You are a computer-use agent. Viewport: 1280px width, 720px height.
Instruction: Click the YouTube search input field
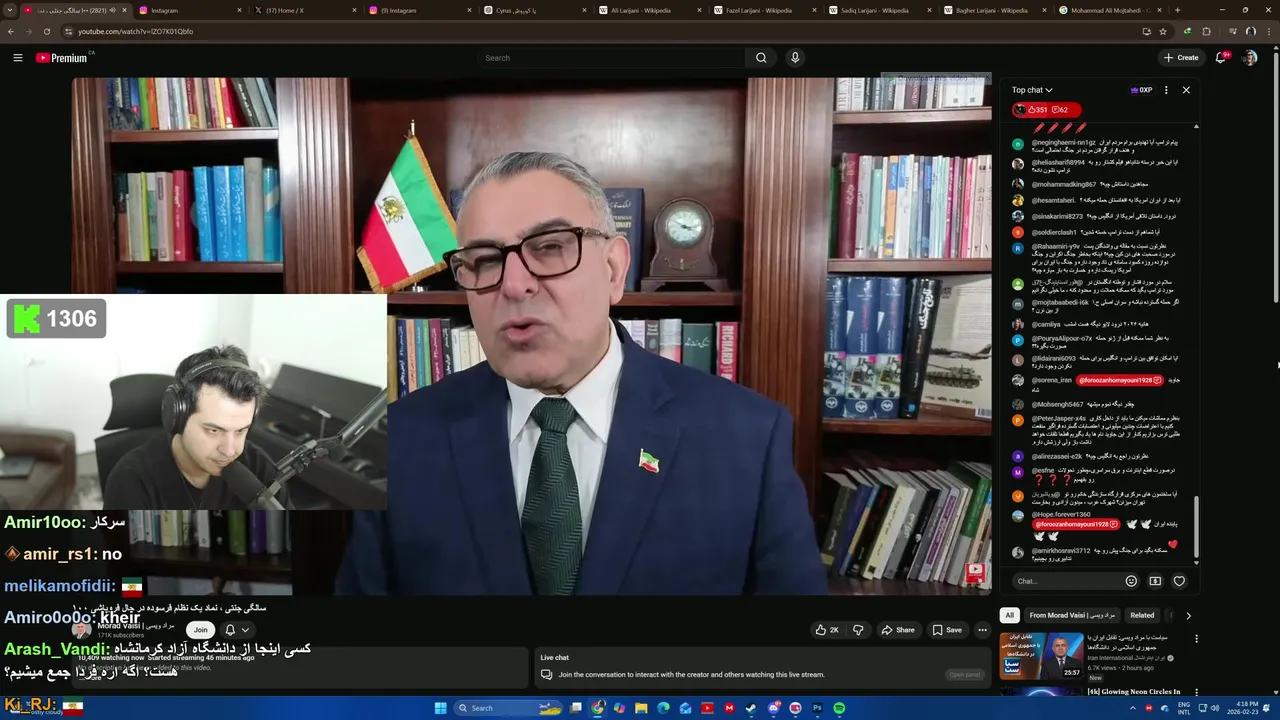[x=612, y=58]
